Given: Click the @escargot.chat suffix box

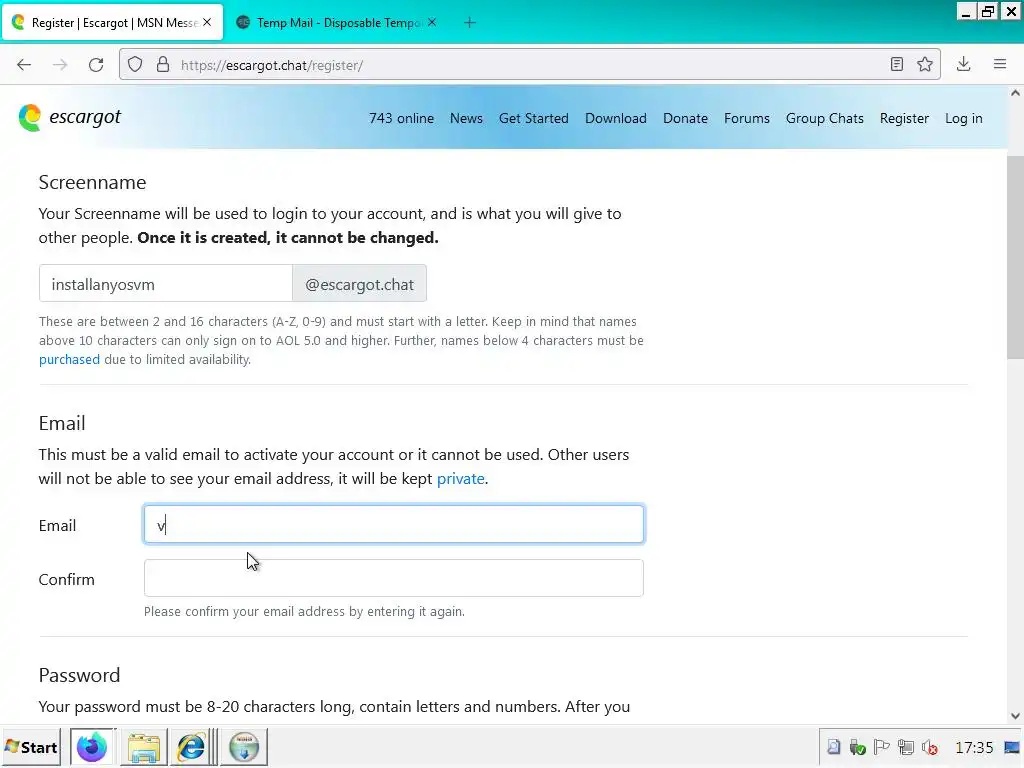Looking at the screenshot, I should [359, 283].
